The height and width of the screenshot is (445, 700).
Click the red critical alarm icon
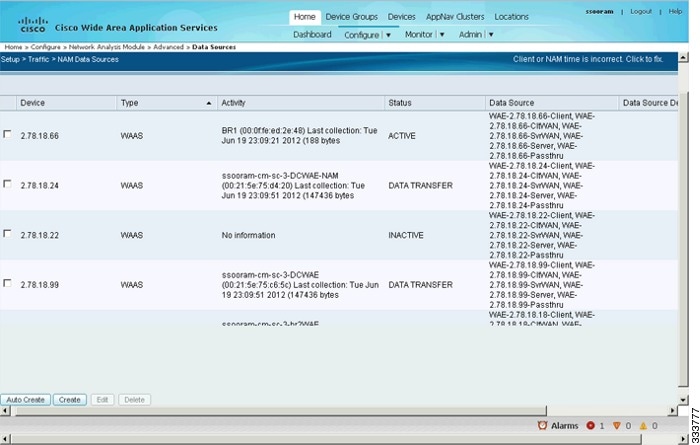coord(590,426)
